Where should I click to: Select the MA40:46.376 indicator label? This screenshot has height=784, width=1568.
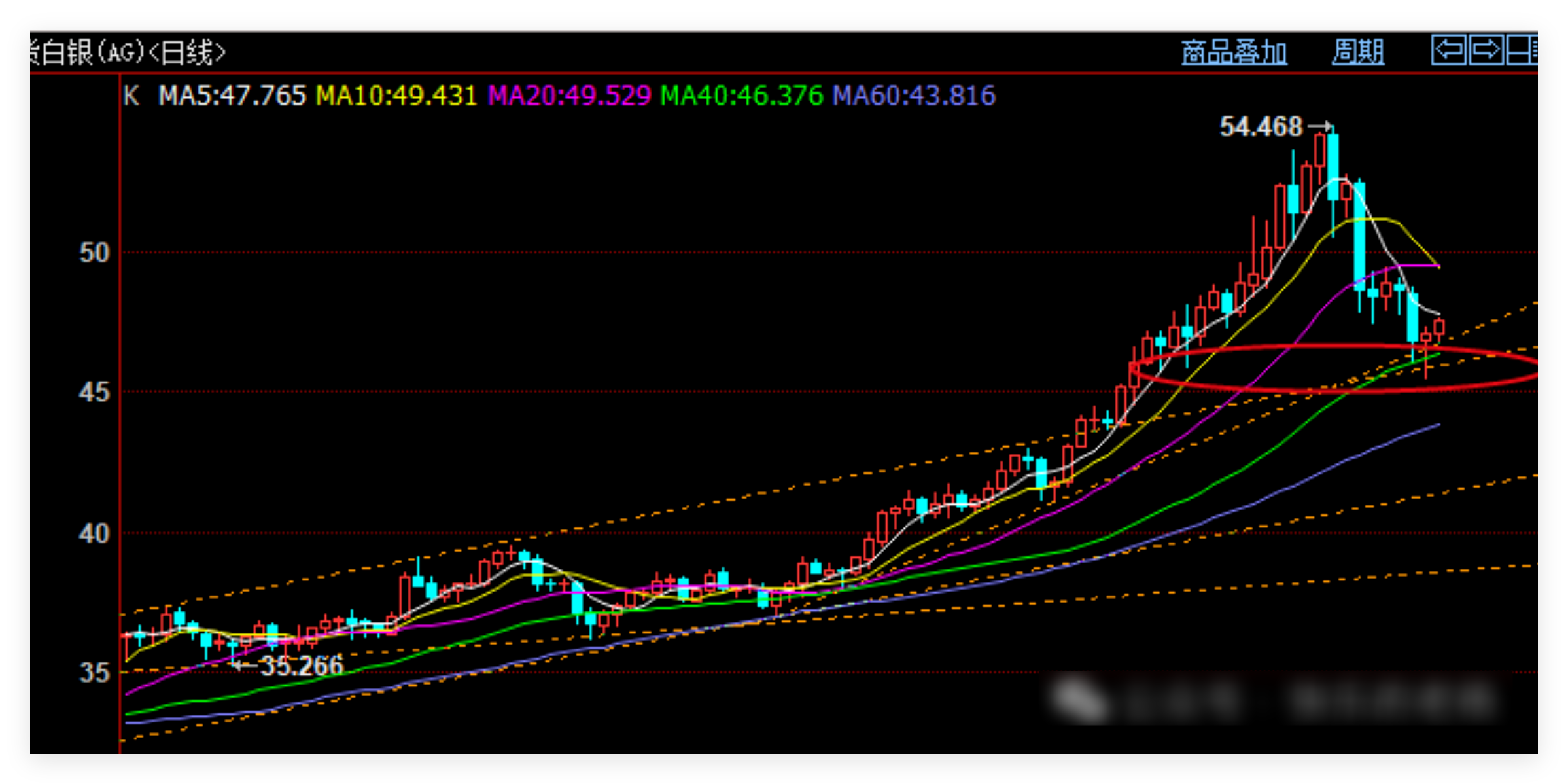(x=741, y=96)
